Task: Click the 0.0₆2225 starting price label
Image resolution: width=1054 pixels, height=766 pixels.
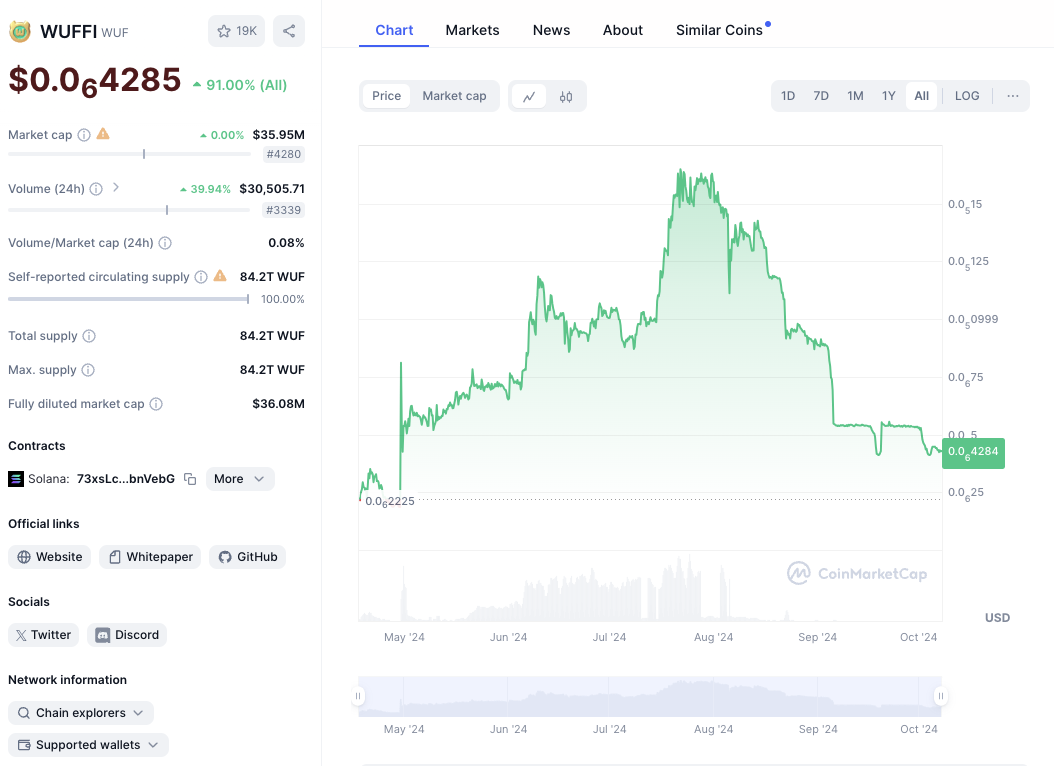Action: (x=390, y=502)
